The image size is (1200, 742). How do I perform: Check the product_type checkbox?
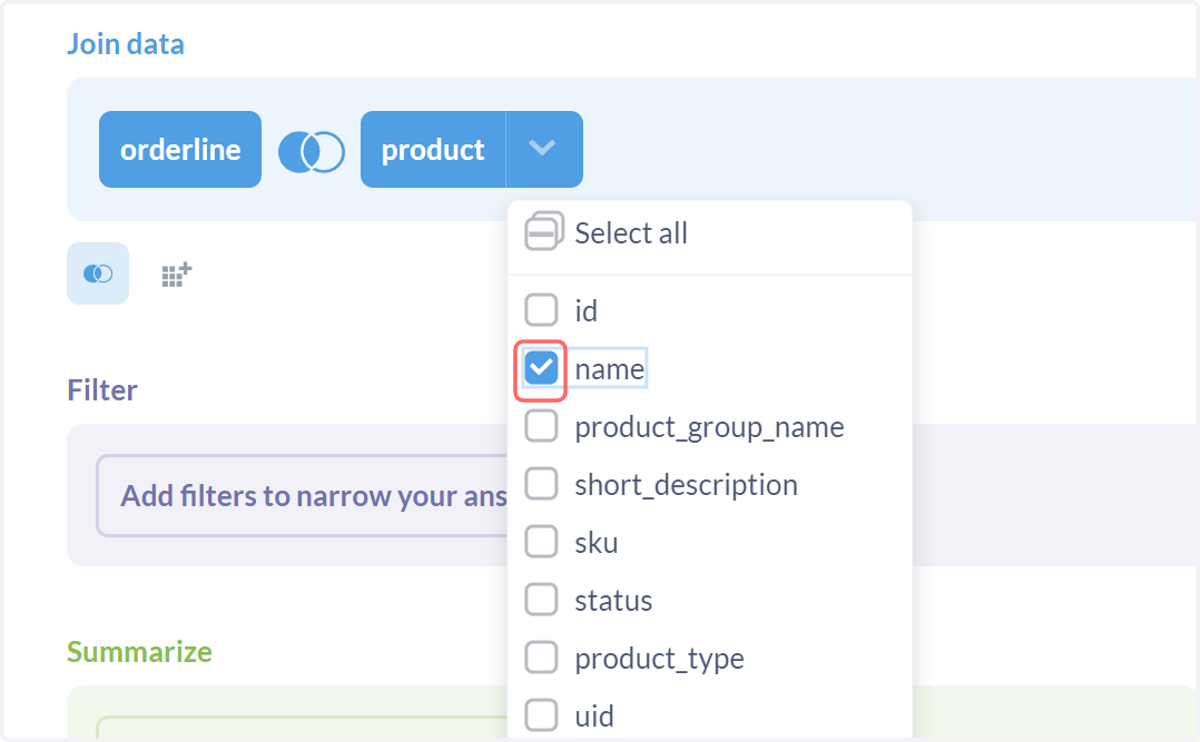(x=541, y=659)
